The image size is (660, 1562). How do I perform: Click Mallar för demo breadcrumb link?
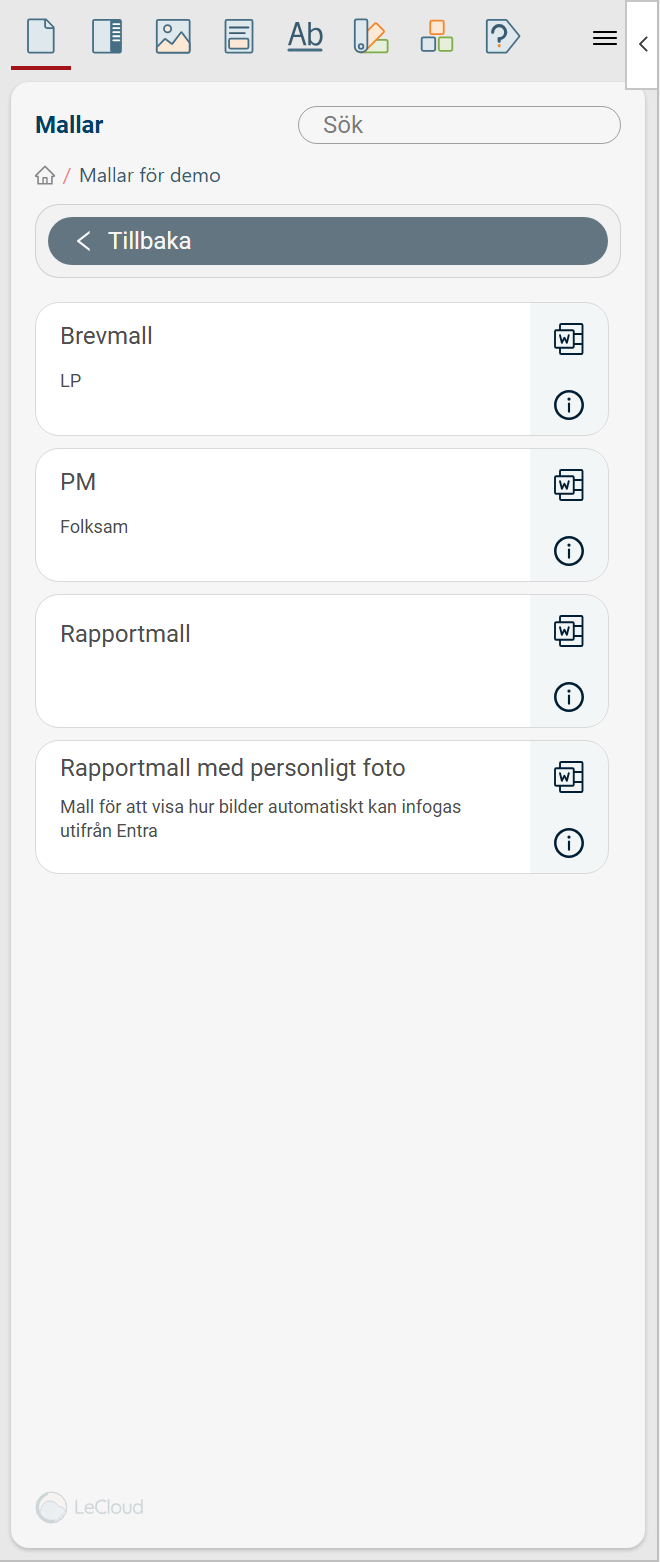point(150,176)
